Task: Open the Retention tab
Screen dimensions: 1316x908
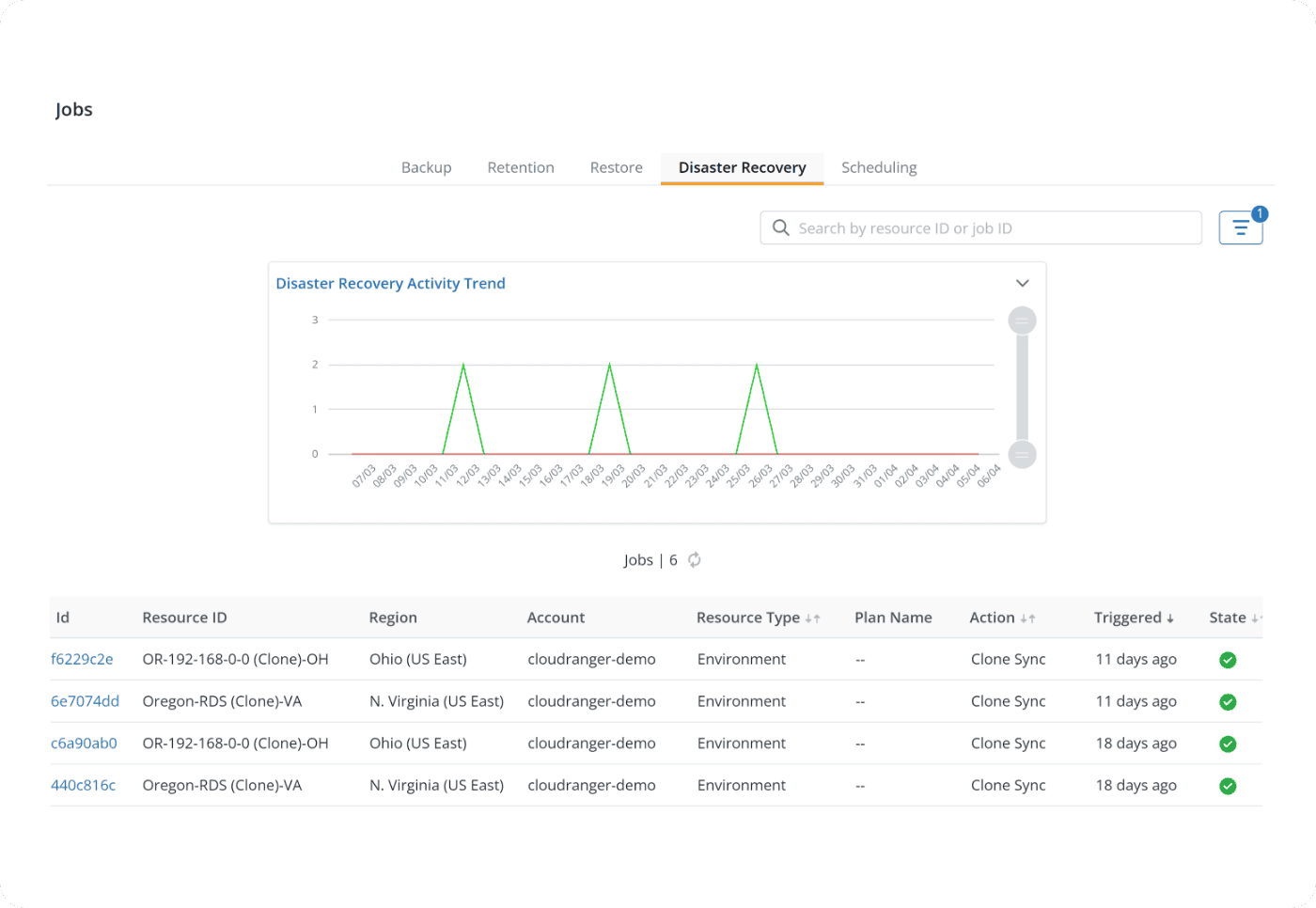Action: (521, 167)
